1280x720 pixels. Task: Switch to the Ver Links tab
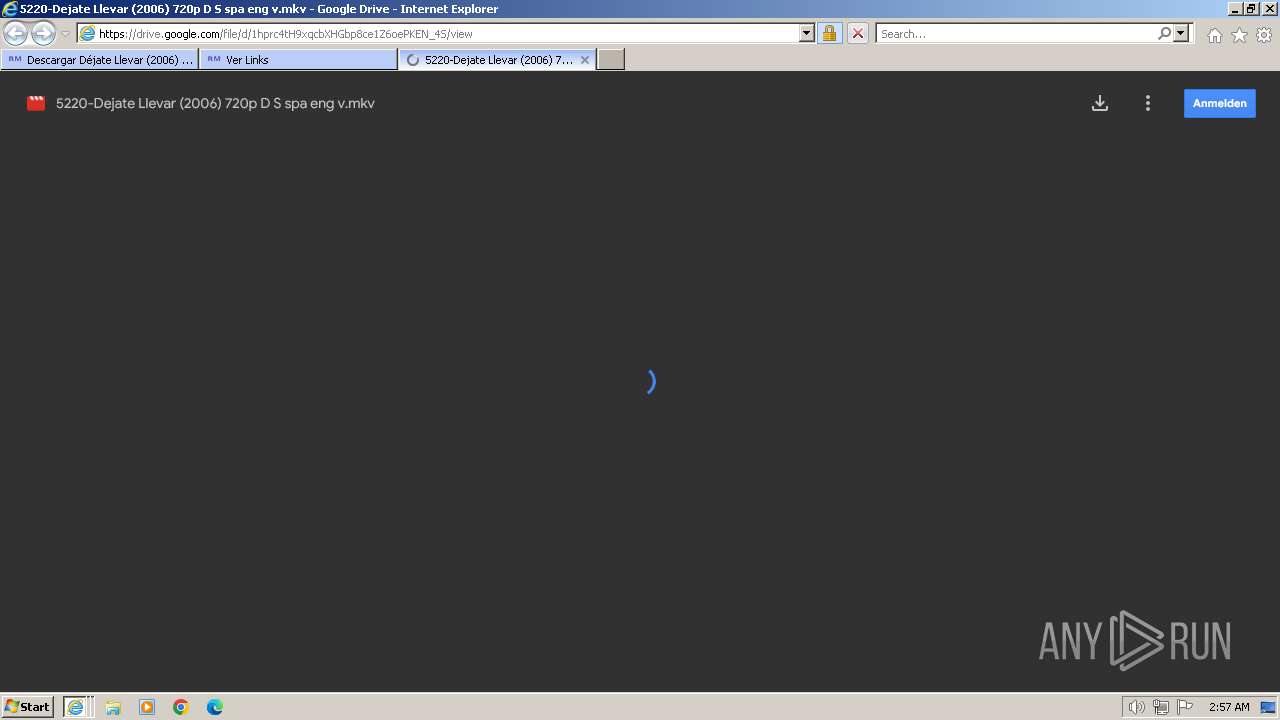tap(298, 60)
